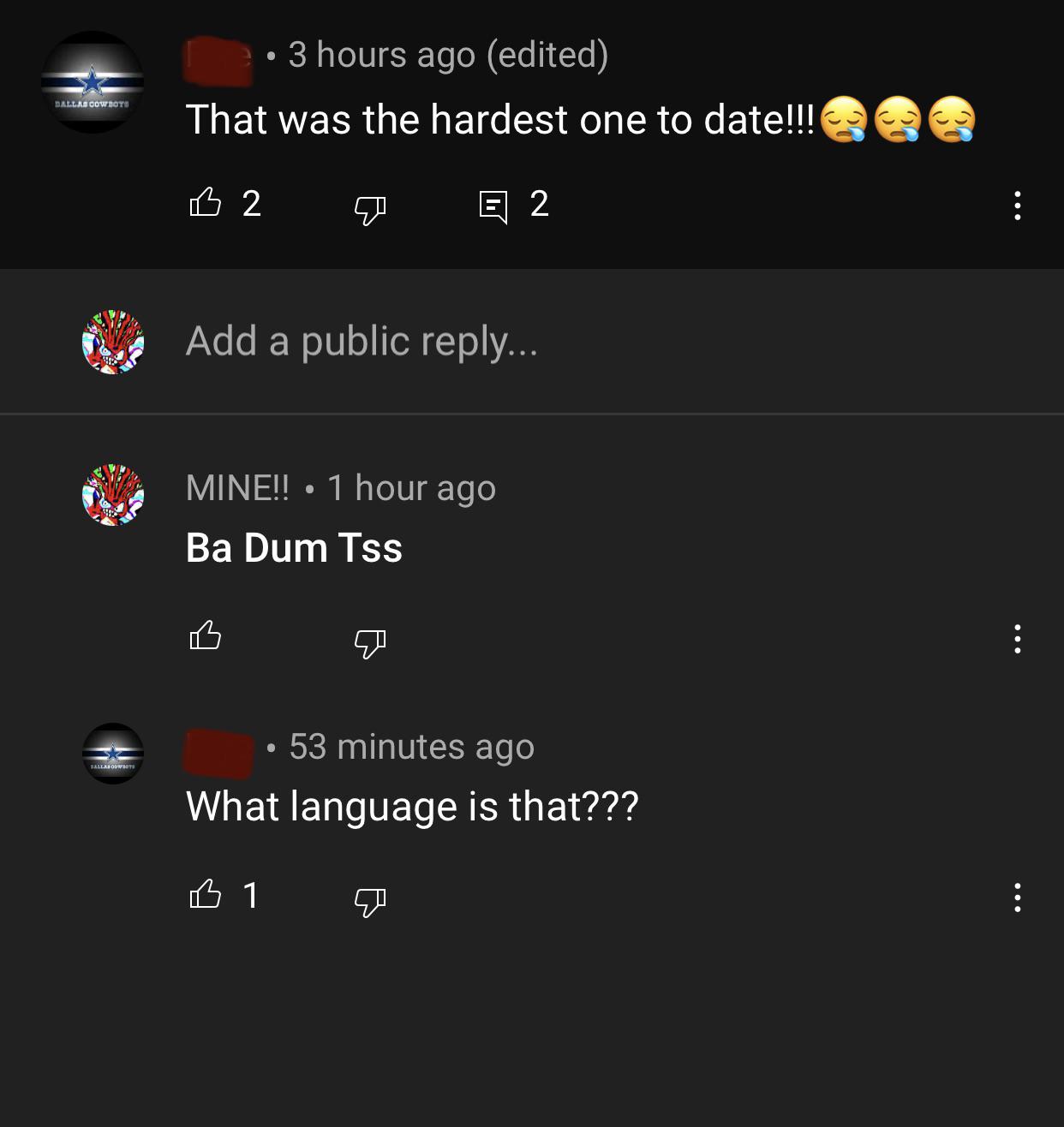1064x1127 pixels.
Task: Open Dallas Cowboys avatar on top comment
Action: [x=93, y=82]
